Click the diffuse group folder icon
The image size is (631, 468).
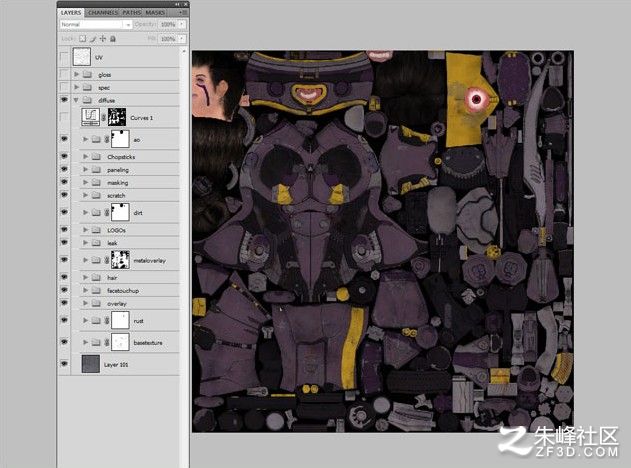pyautogui.click(x=87, y=100)
